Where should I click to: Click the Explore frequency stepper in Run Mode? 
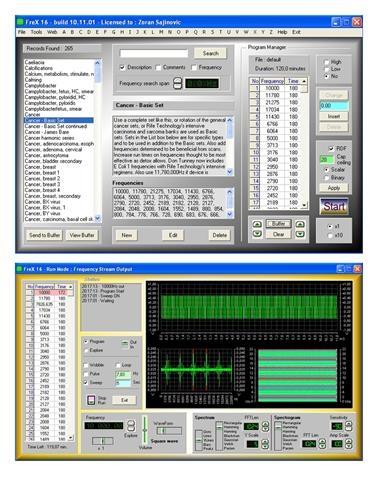[x=131, y=426]
